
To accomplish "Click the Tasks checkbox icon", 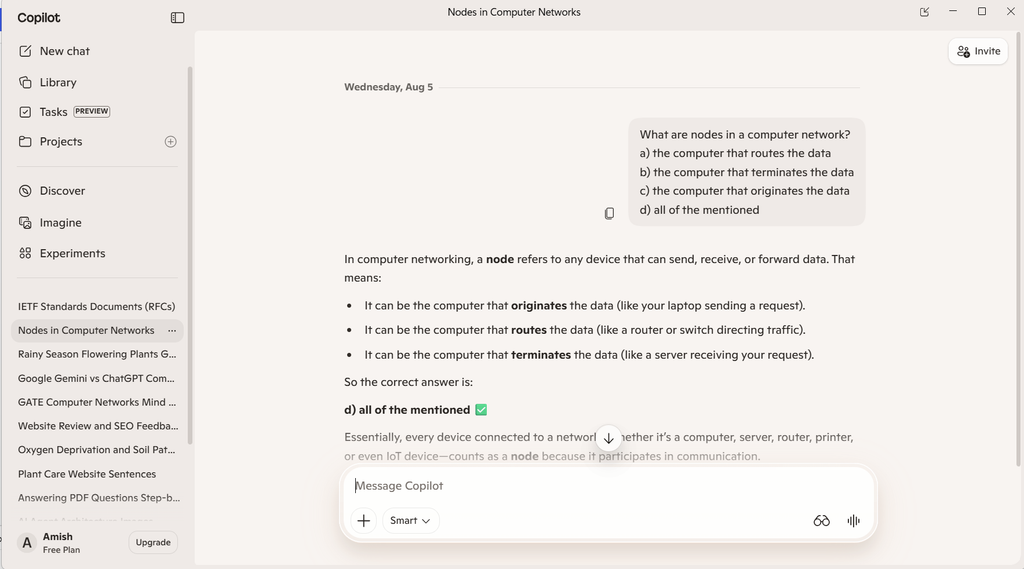I will 25,112.
